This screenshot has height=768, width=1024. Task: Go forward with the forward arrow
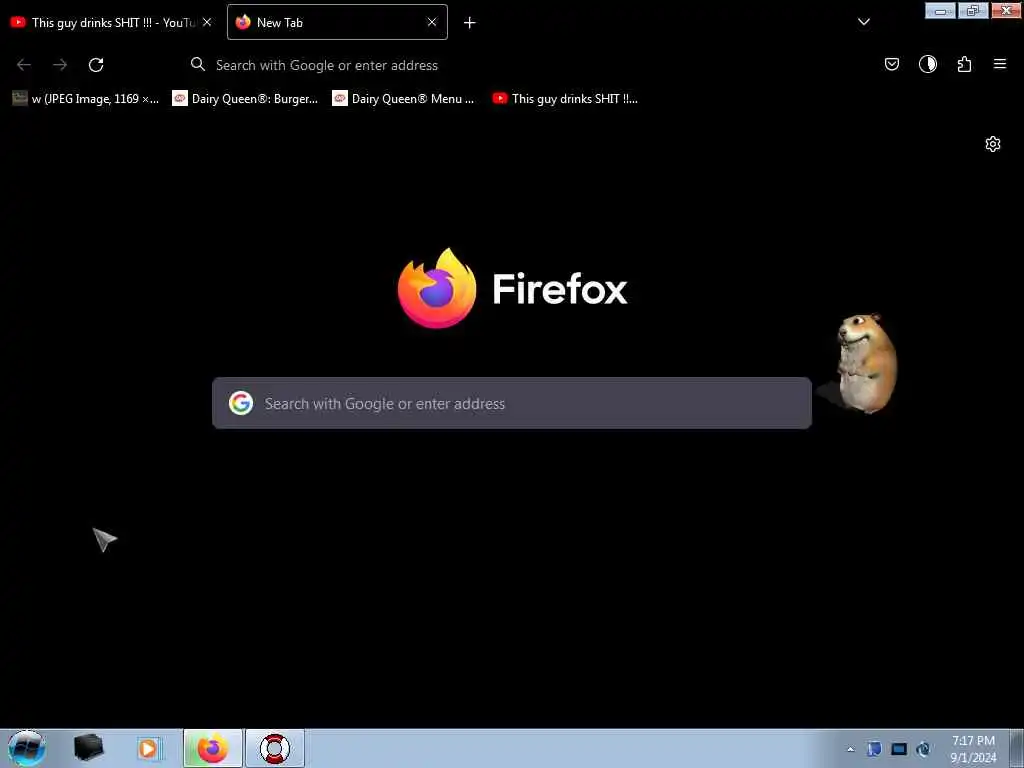pos(60,65)
